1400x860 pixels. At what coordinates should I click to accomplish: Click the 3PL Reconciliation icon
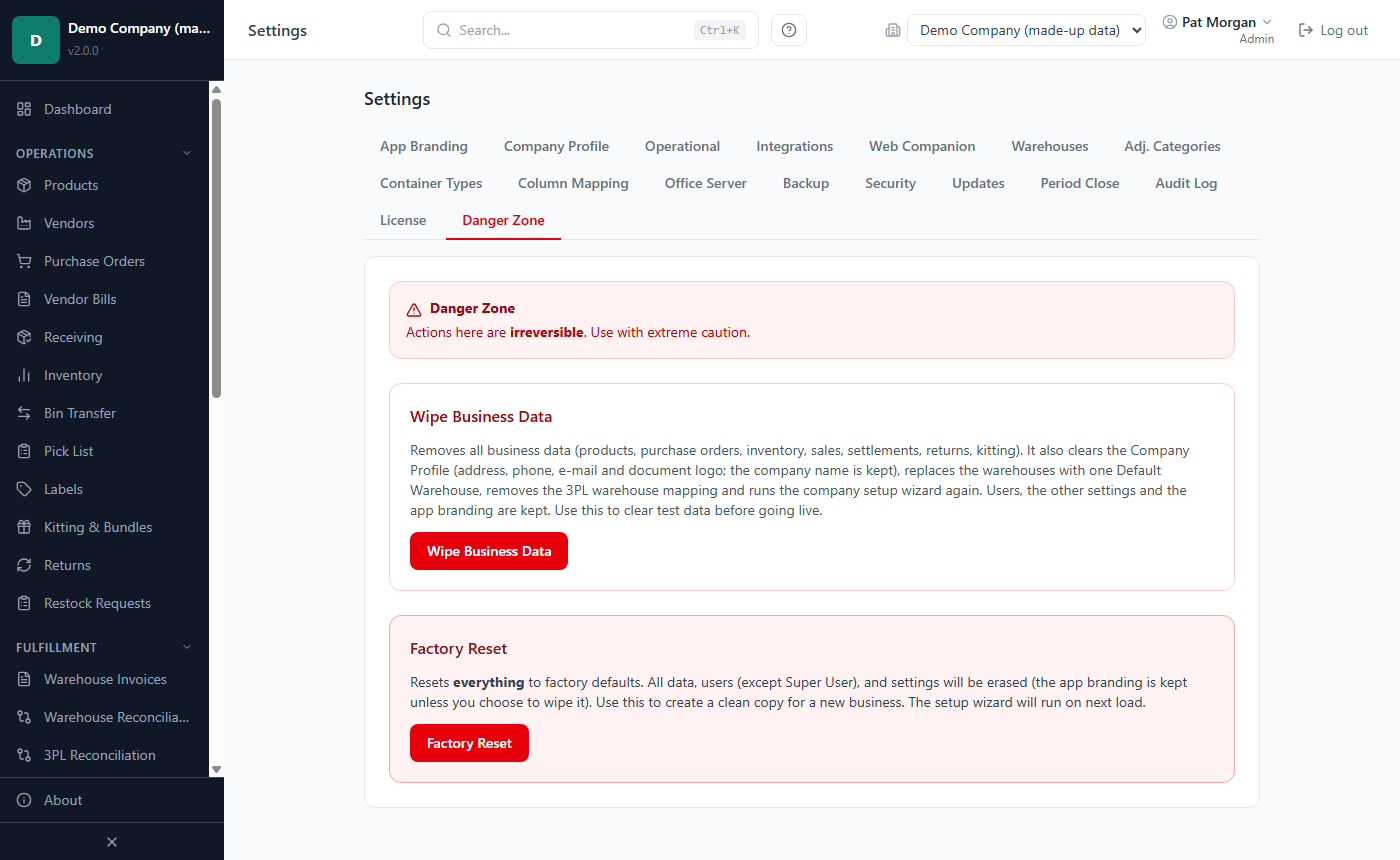[x=24, y=755]
